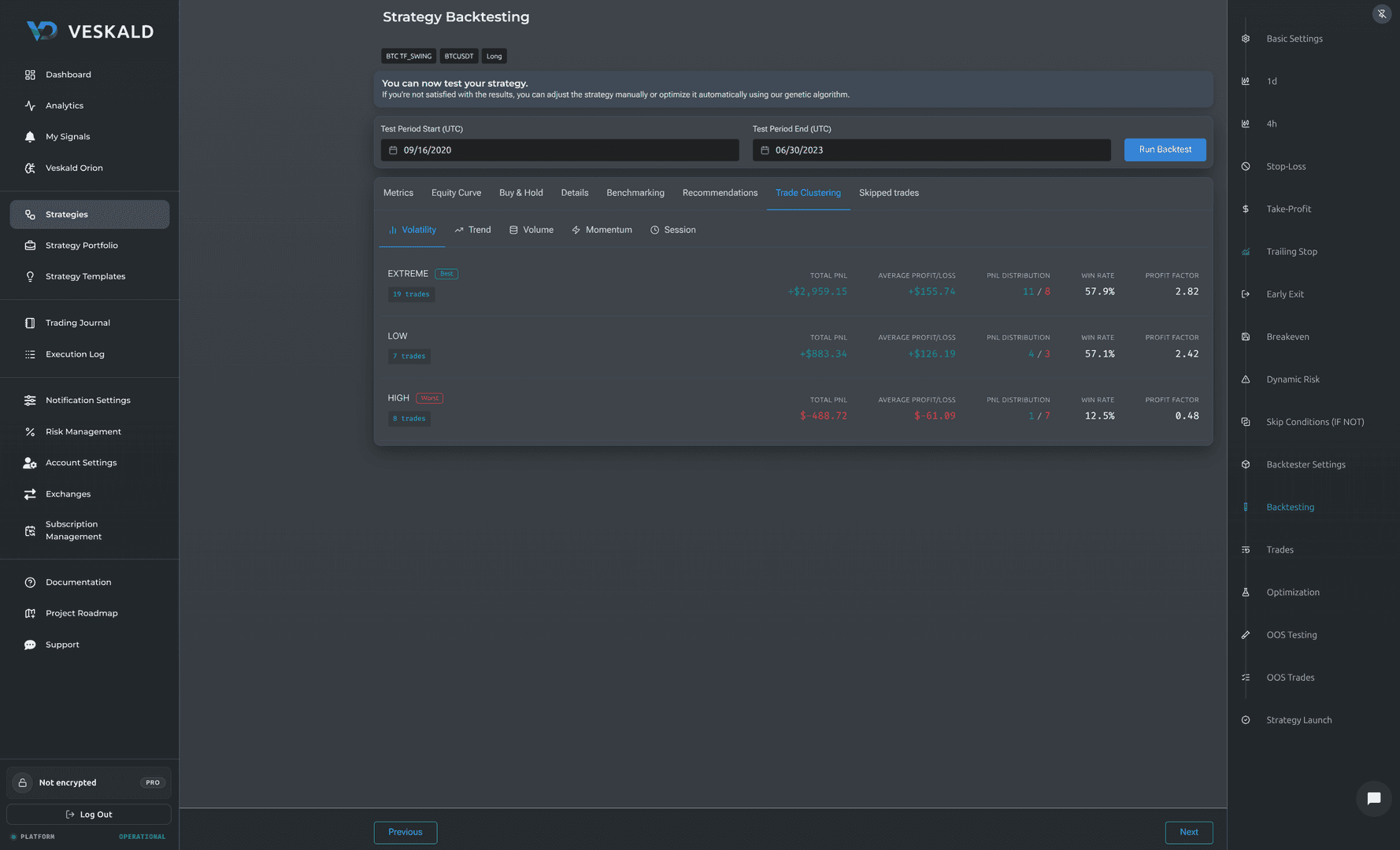The image size is (1400, 850).
Task: Open the Dashboard icon in sidebar
Action: coord(30,75)
